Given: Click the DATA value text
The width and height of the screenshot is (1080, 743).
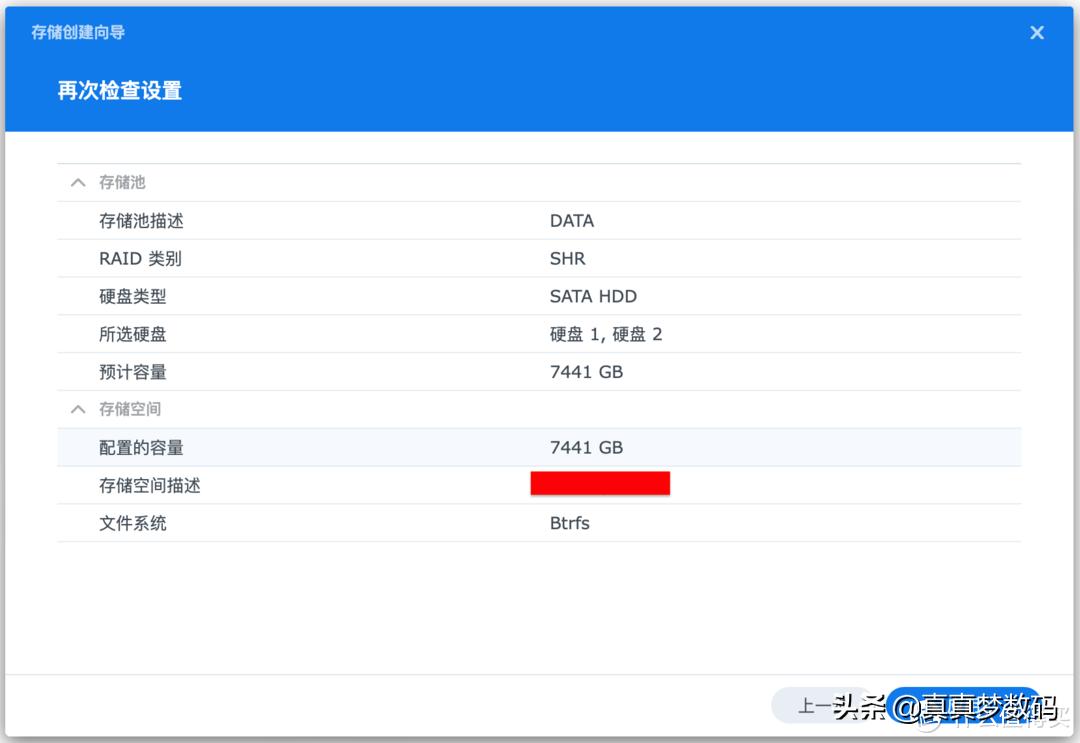Looking at the screenshot, I should tap(572, 220).
